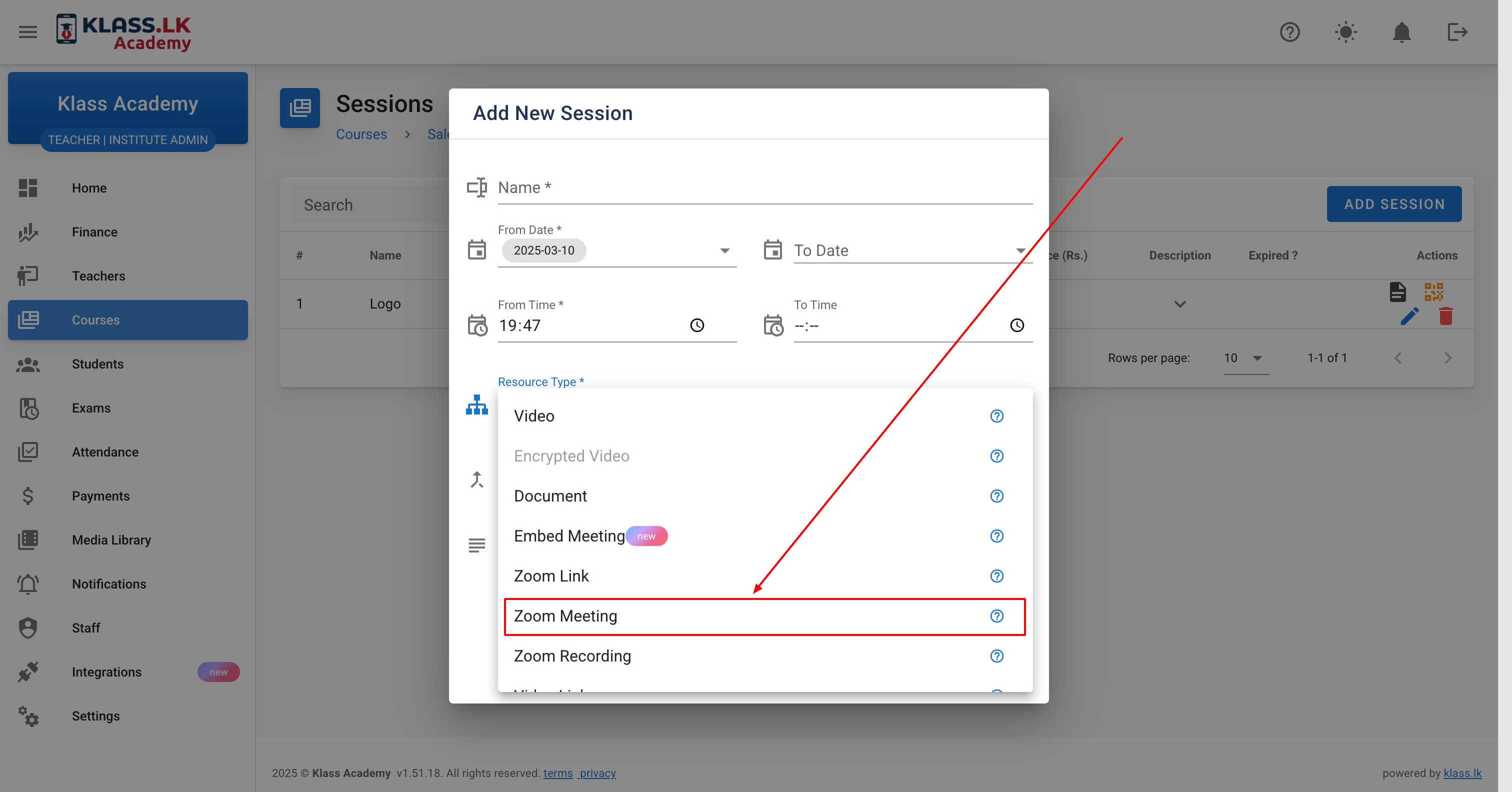Open Media Library in the sidebar

[x=111, y=539]
